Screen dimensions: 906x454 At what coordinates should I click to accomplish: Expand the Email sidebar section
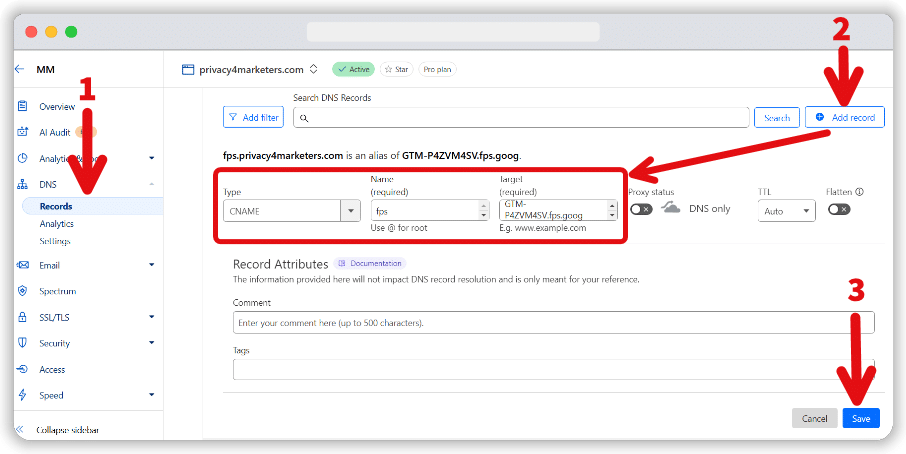coord(152,265)
